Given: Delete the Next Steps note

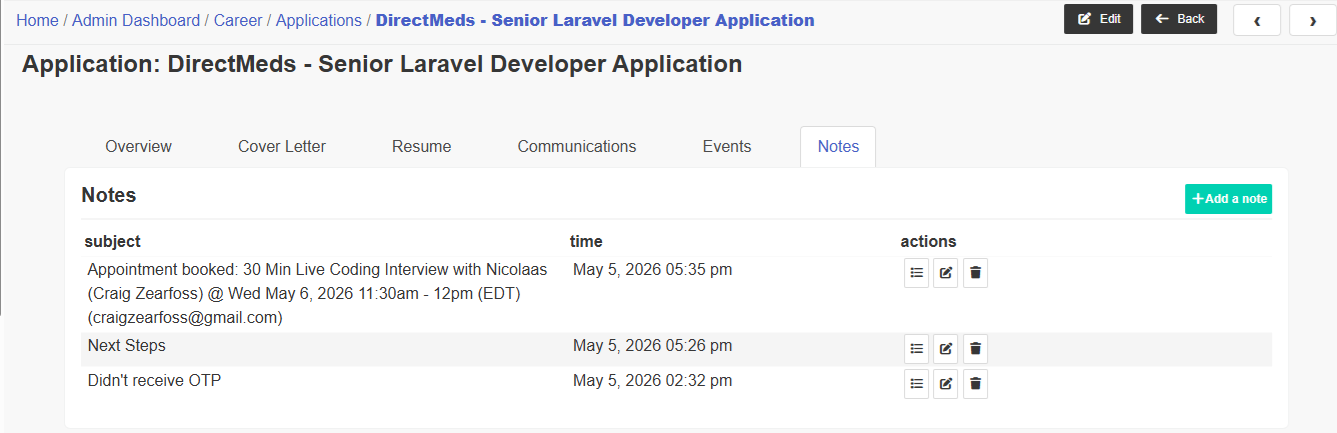Looking at the screenshot, I should click(976, 349).
